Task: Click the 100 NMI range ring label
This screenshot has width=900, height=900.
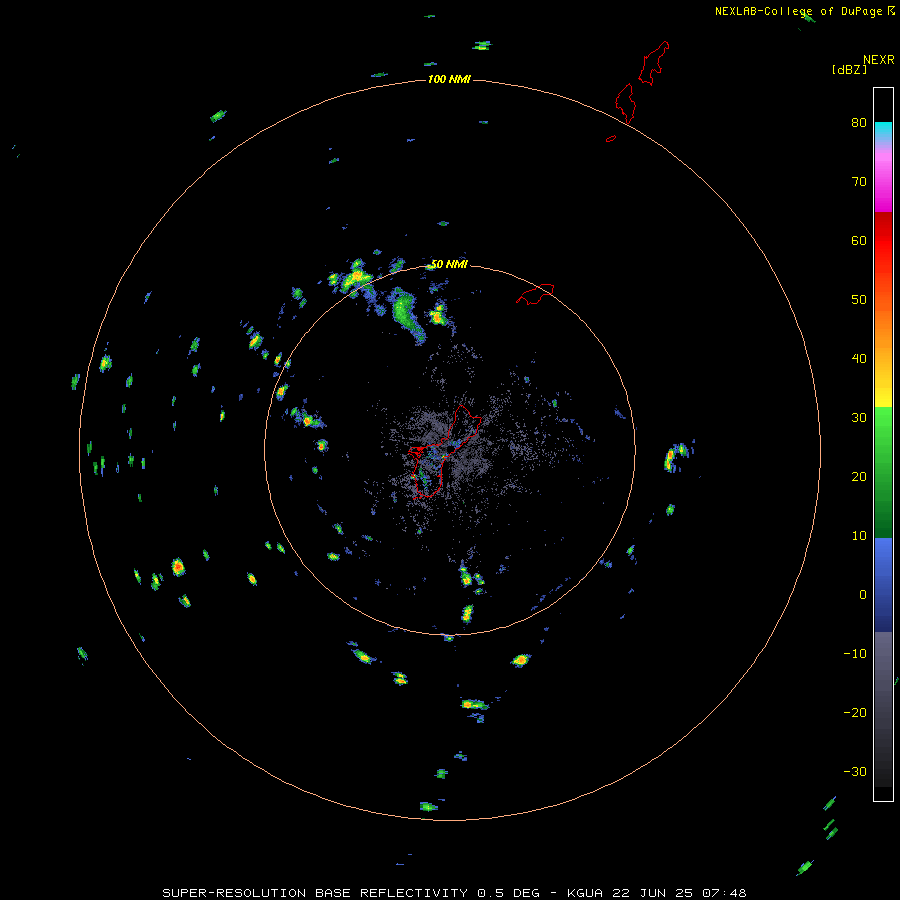Action: [x=449, y=79]
